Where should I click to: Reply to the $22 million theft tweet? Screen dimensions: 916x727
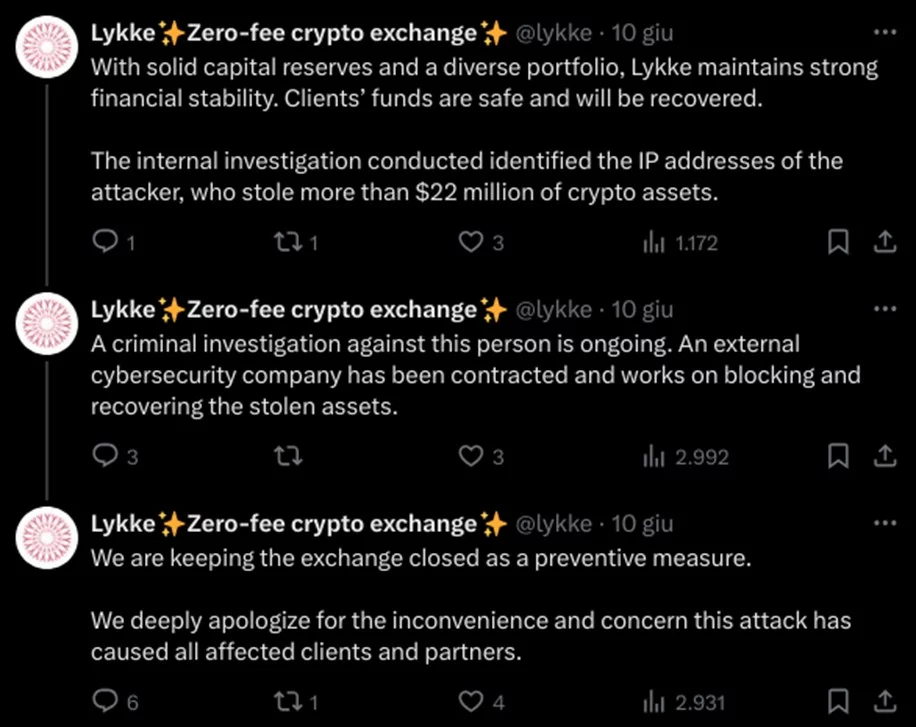click(106, 242)
